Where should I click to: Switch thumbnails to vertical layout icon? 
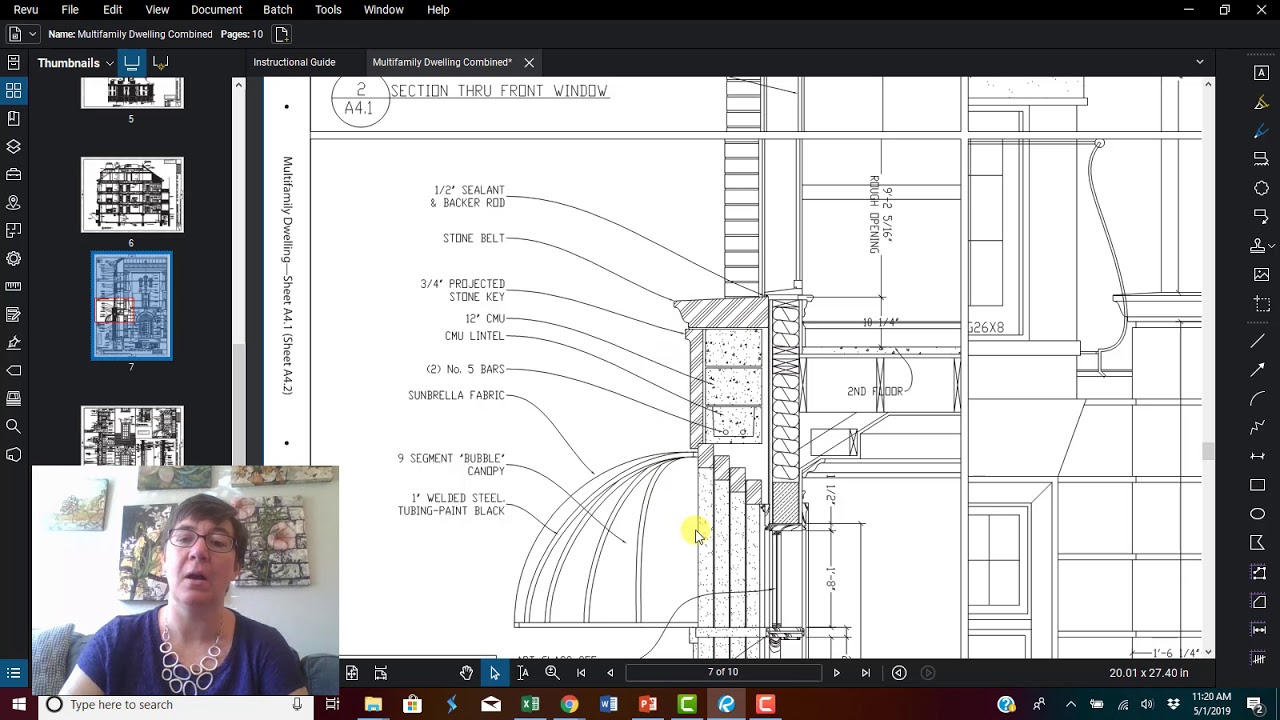[131, 62]
